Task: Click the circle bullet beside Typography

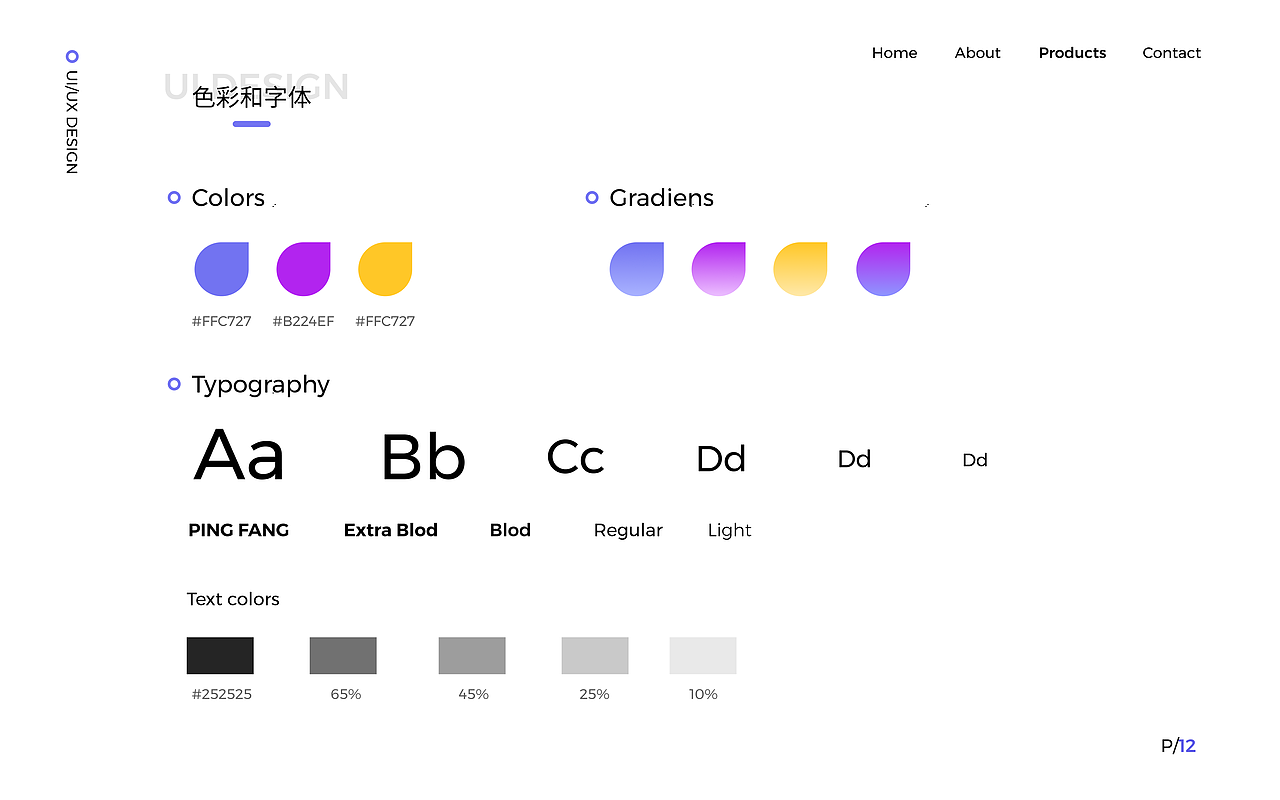Action: (x=174, y=384)
